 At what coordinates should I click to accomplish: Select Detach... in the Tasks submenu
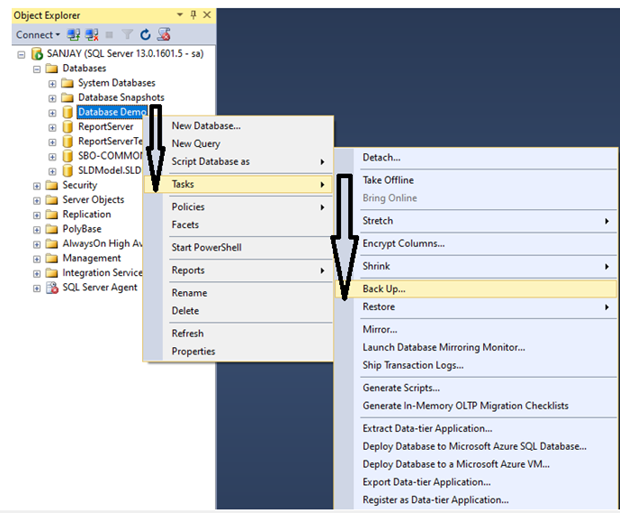tap(476, 158)
